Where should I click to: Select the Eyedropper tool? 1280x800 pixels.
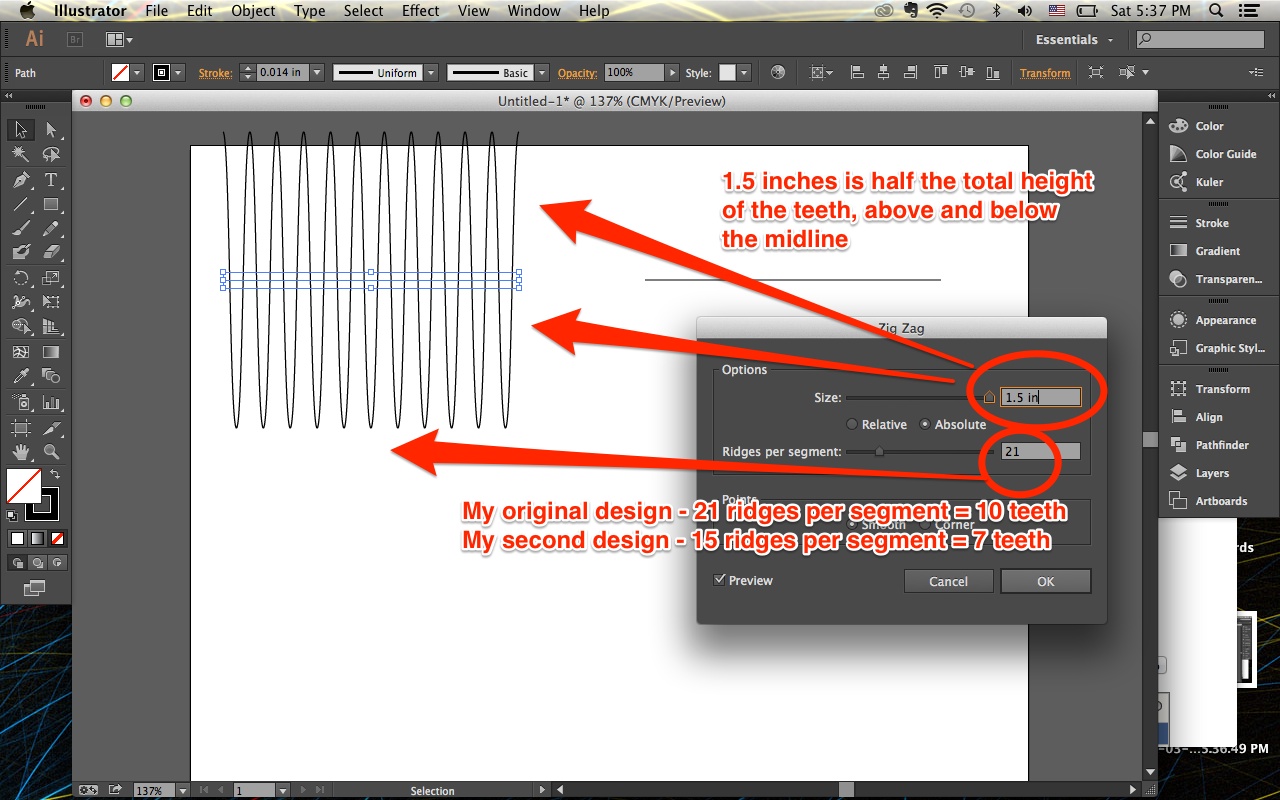(20, 376)
